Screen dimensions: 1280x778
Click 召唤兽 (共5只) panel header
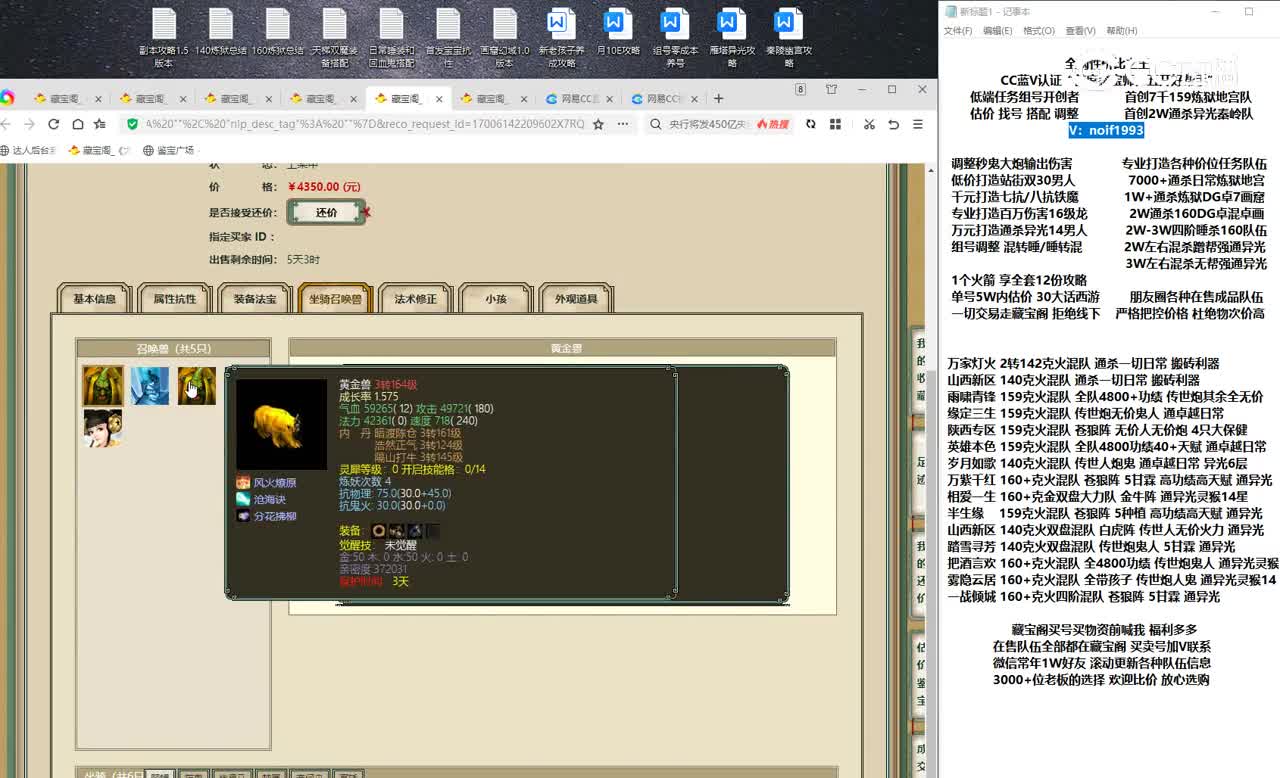click(x=174, y=348)
